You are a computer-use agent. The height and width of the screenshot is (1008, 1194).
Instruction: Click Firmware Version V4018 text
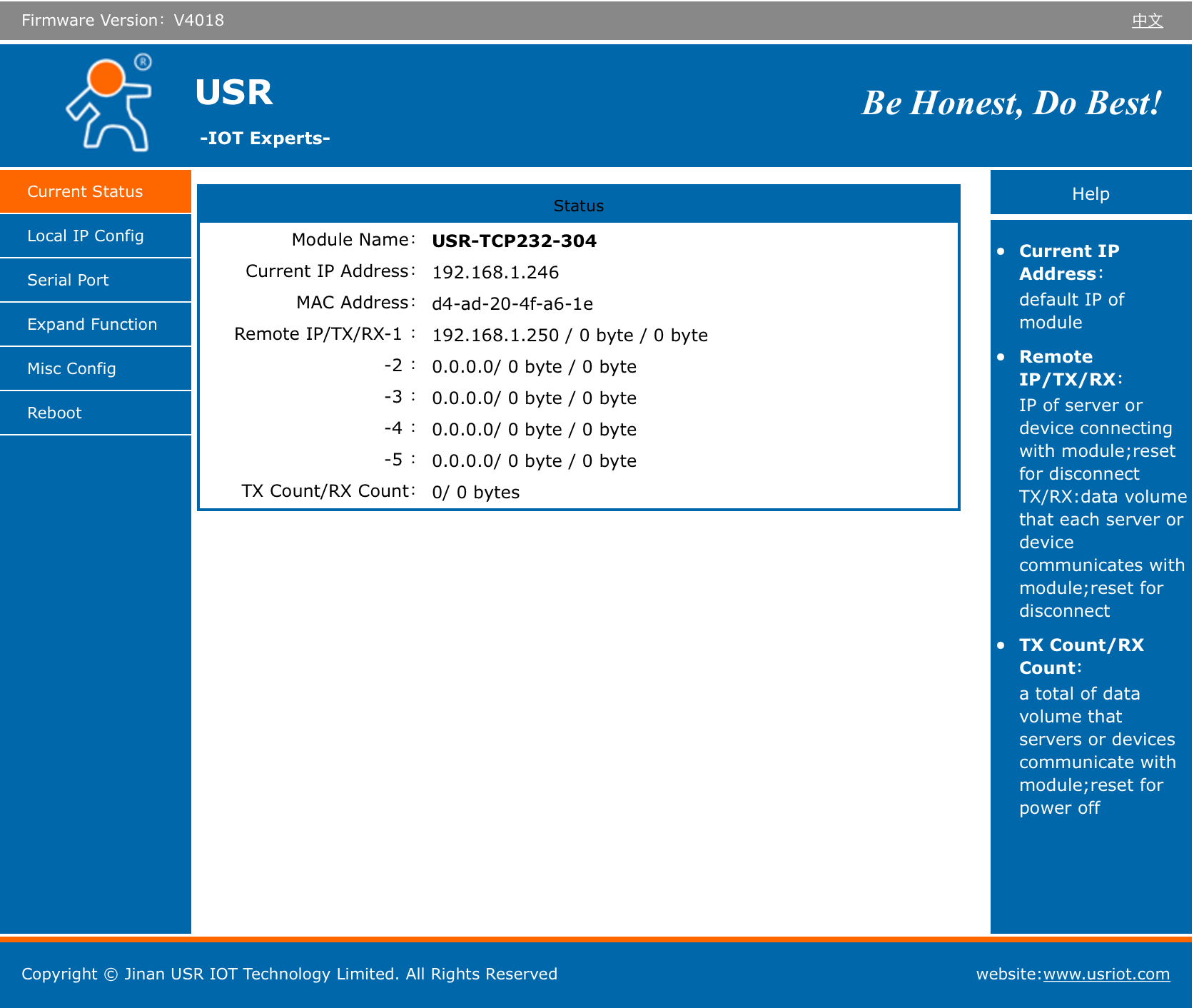[123, 20]
